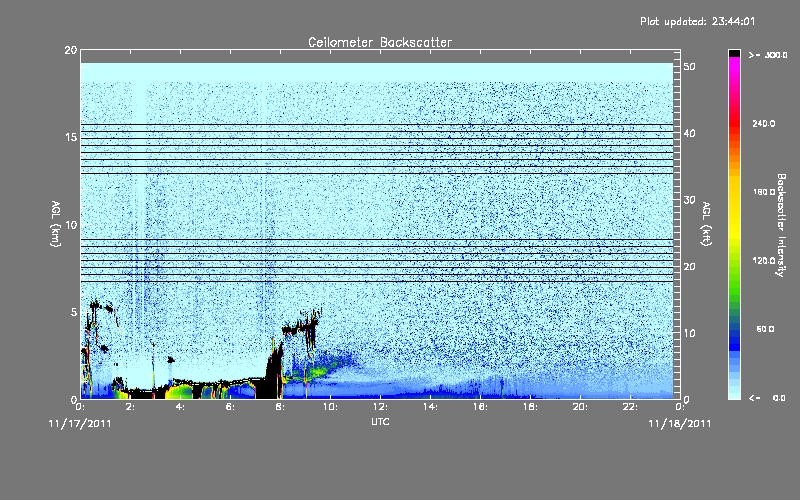Click the end date "11/18/2011"
Image resolution: width=800 pixels, height=500 pixels.
pos(680,423)
